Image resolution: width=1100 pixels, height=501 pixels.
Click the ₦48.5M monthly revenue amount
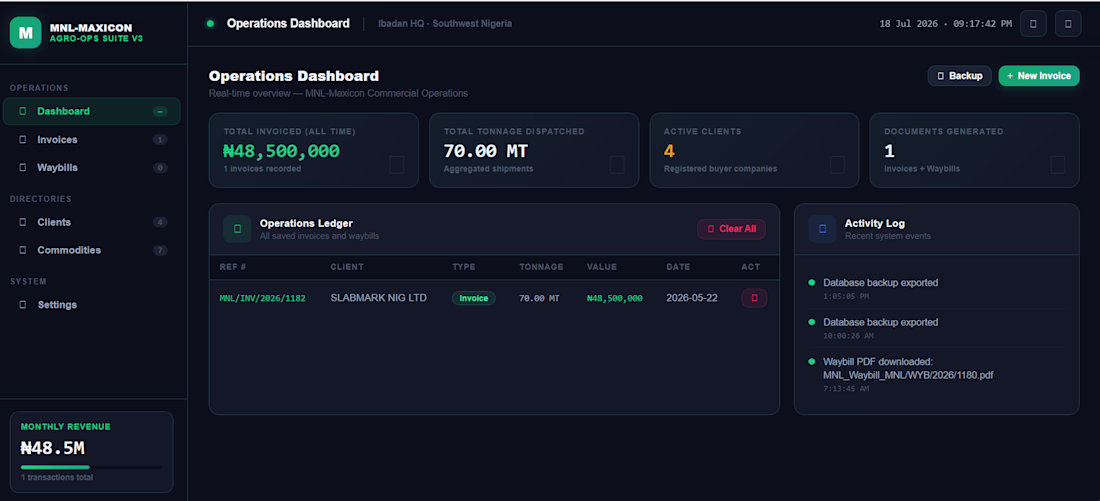coord(53,448)
